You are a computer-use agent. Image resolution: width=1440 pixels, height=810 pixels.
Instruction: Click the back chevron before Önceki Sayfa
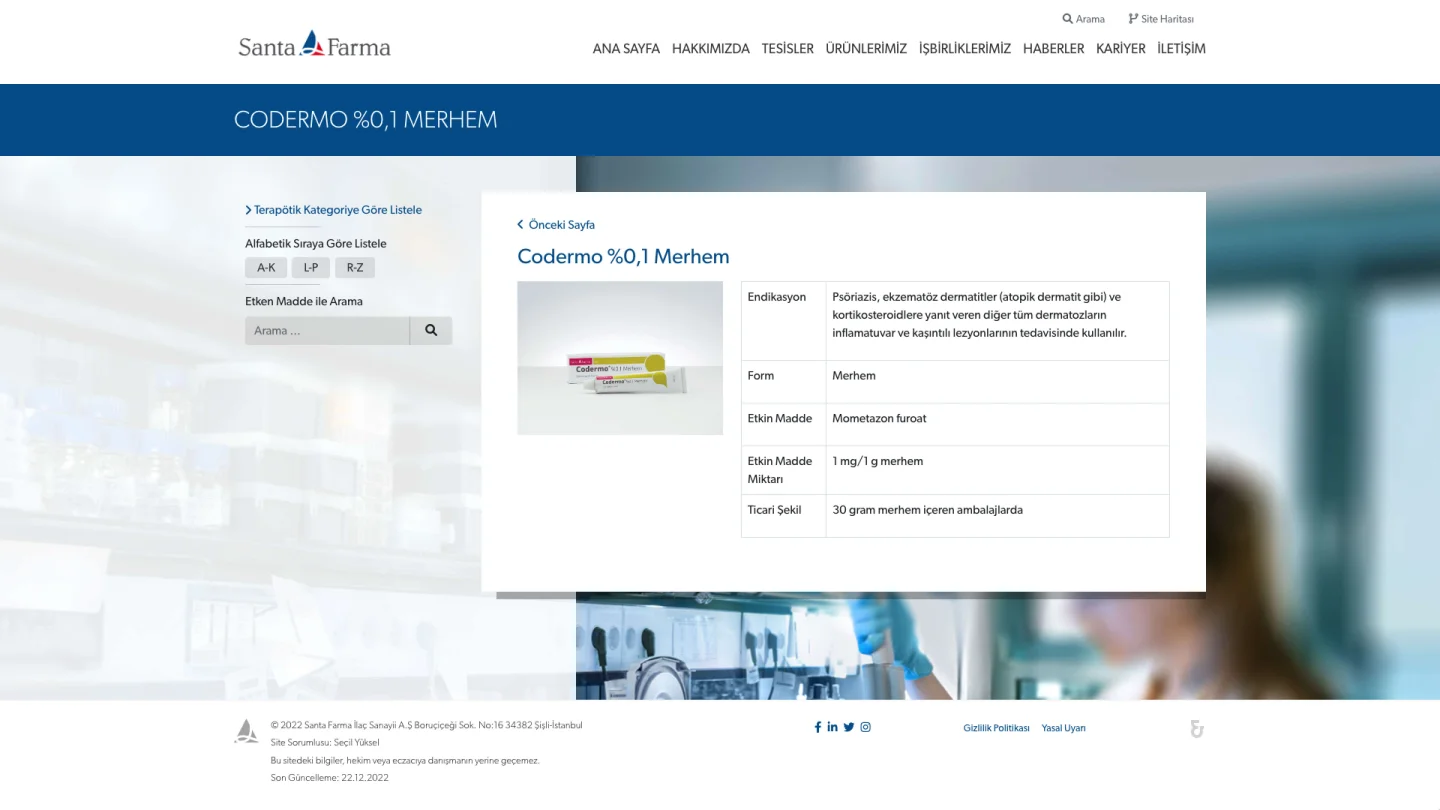520,225
